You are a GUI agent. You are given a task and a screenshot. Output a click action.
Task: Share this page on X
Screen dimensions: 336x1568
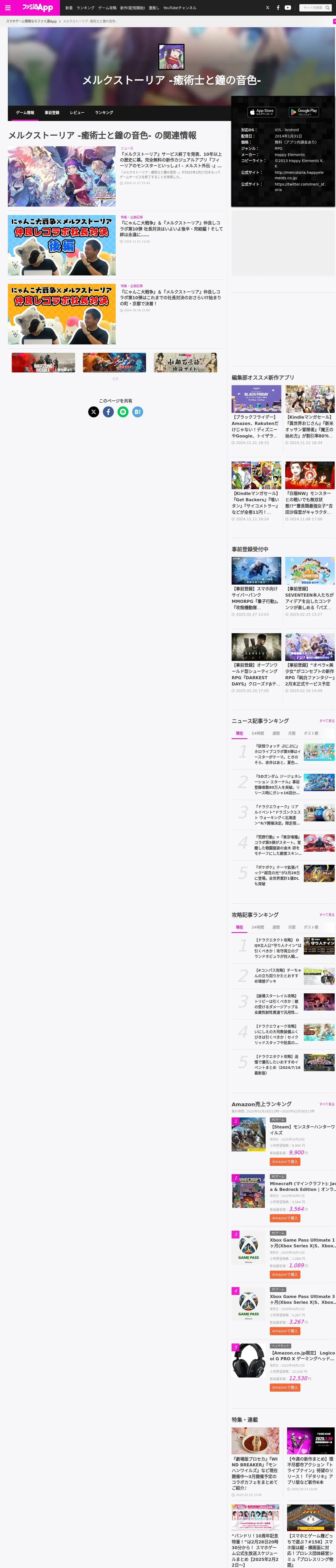coord(93,412)
